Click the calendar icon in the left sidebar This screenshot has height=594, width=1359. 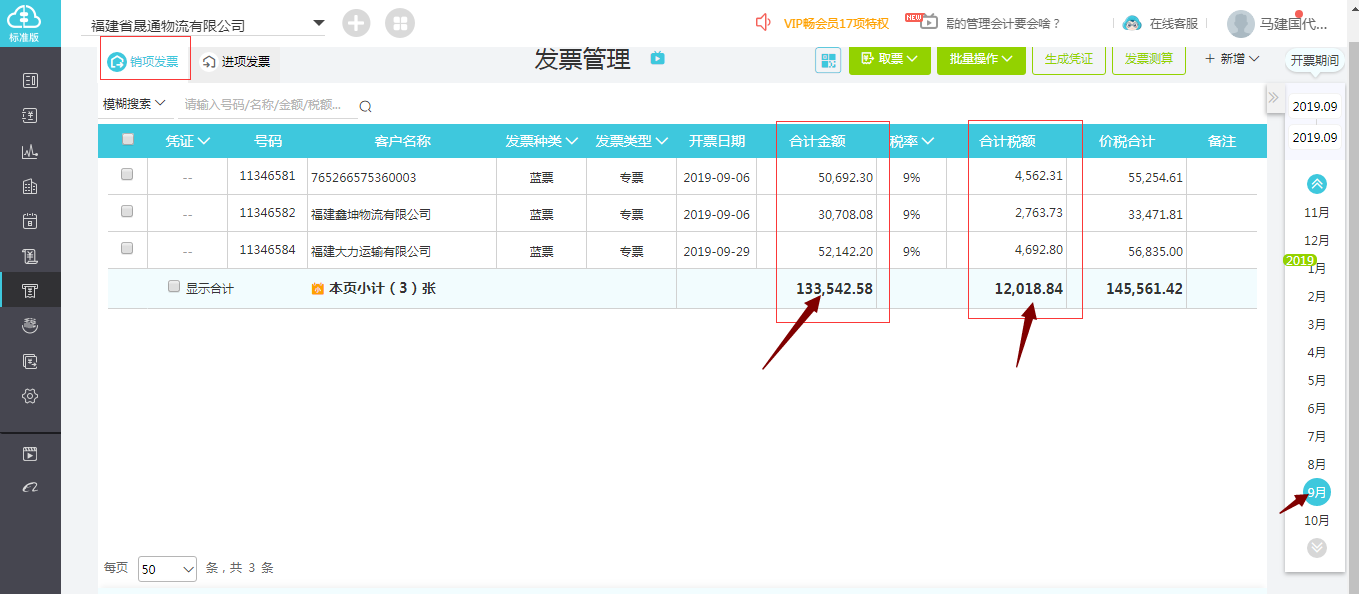click(x=30, y=222)
